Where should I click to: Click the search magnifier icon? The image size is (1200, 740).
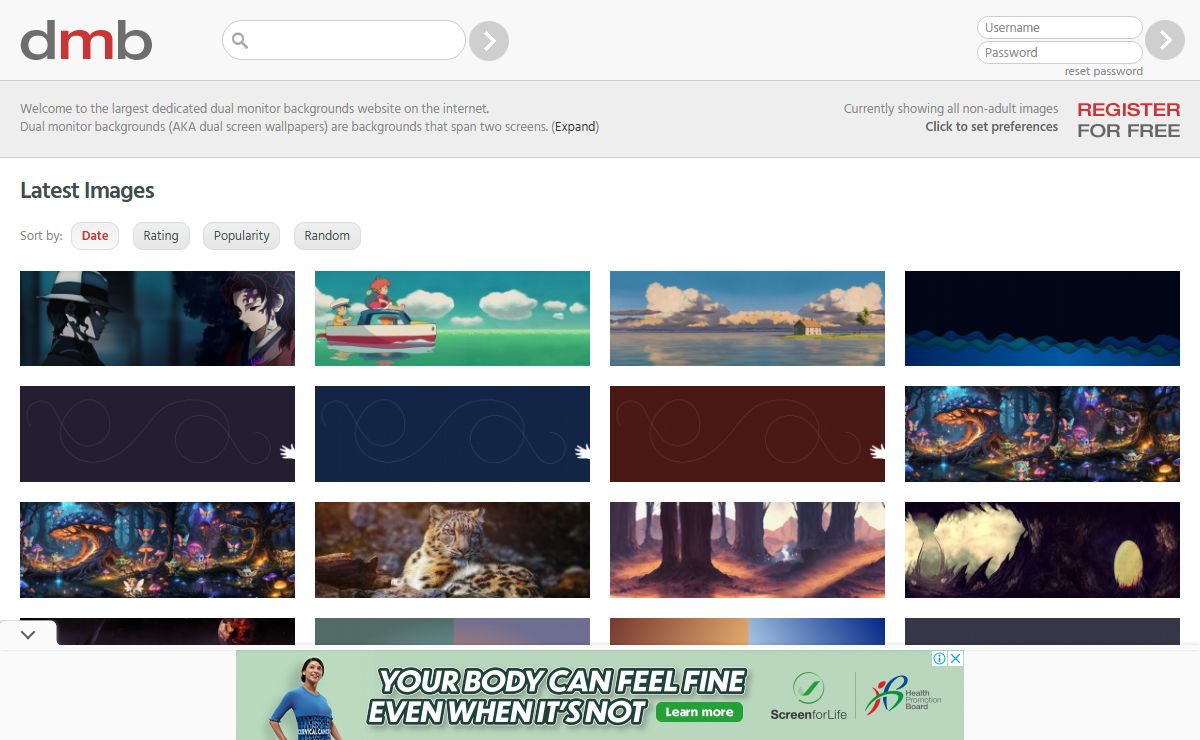240,41
